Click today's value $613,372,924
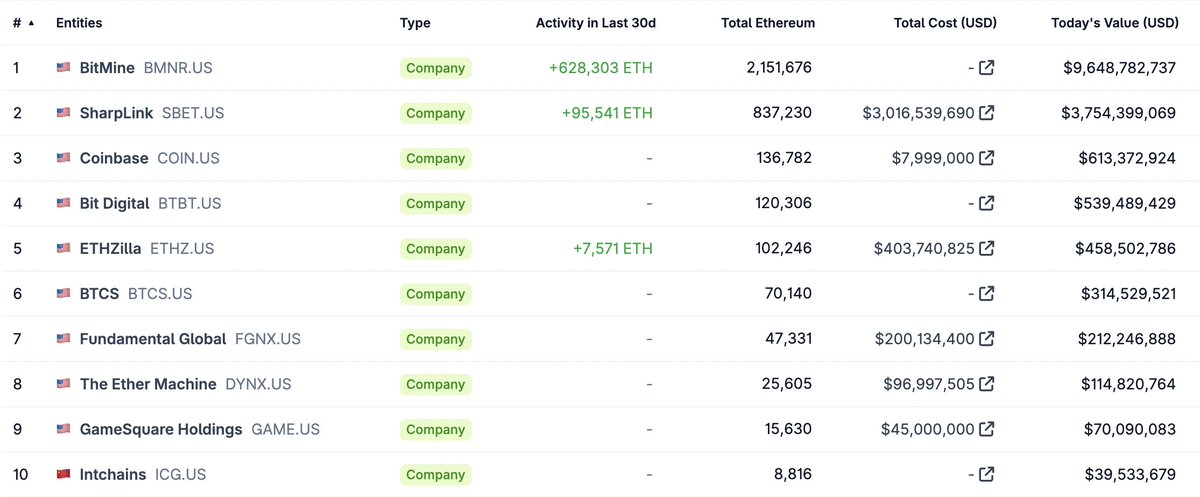The width and height of the screenshot is (1200, 497). click(1127, 158)
